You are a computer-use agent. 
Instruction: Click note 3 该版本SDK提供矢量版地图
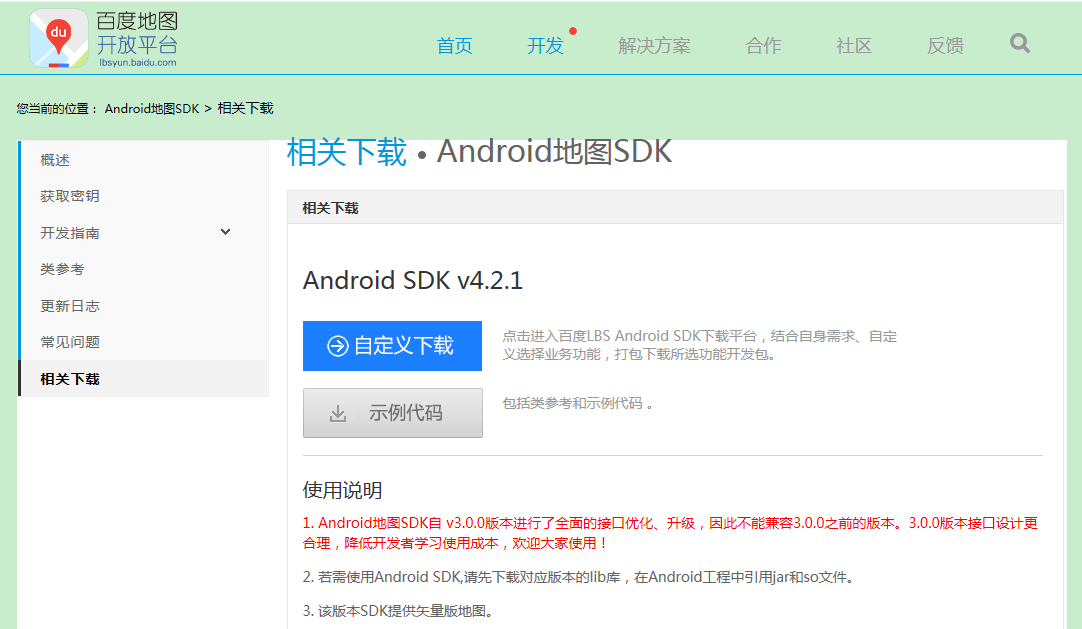pos(398,611)
